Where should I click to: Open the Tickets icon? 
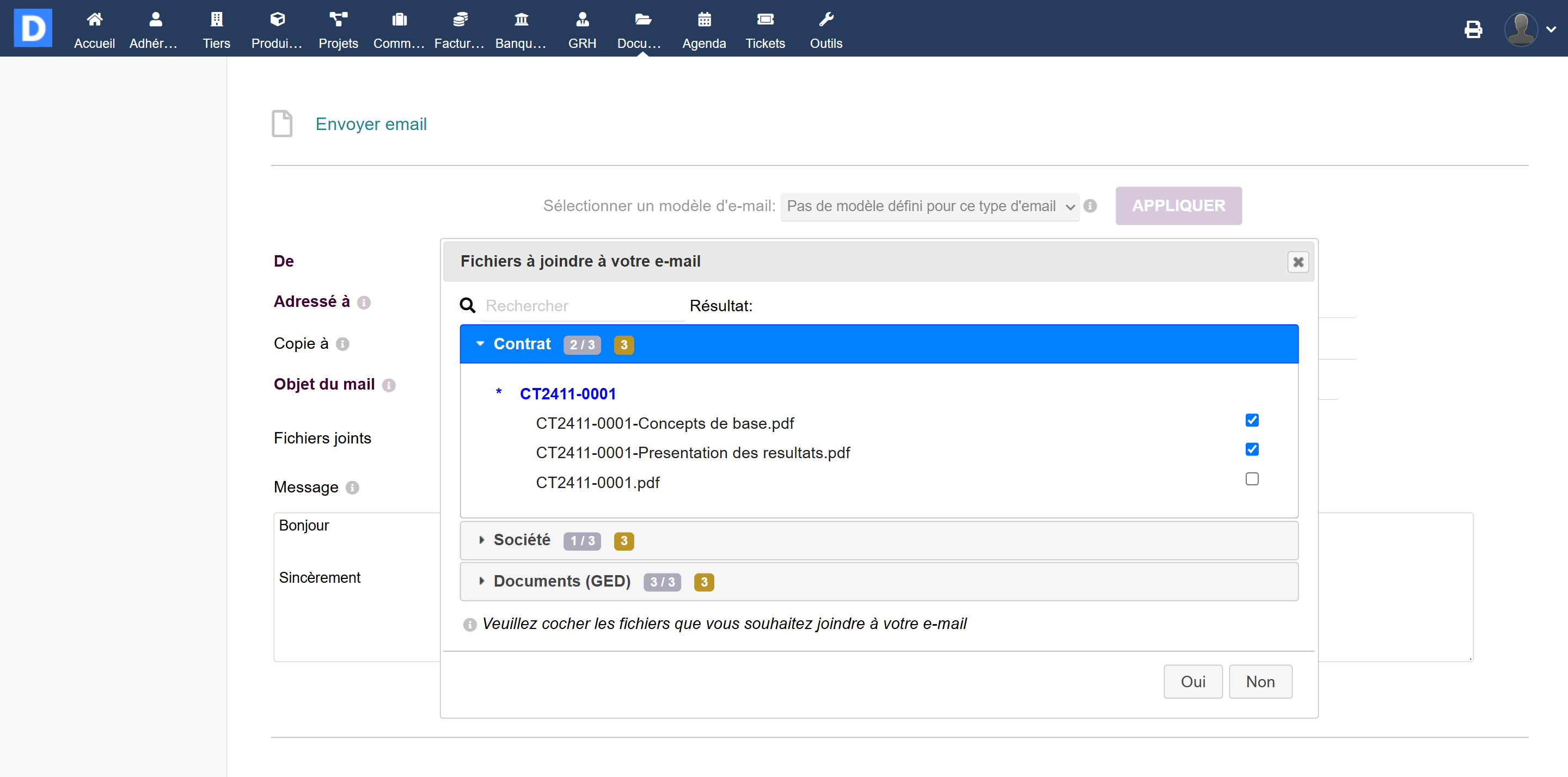764,20
